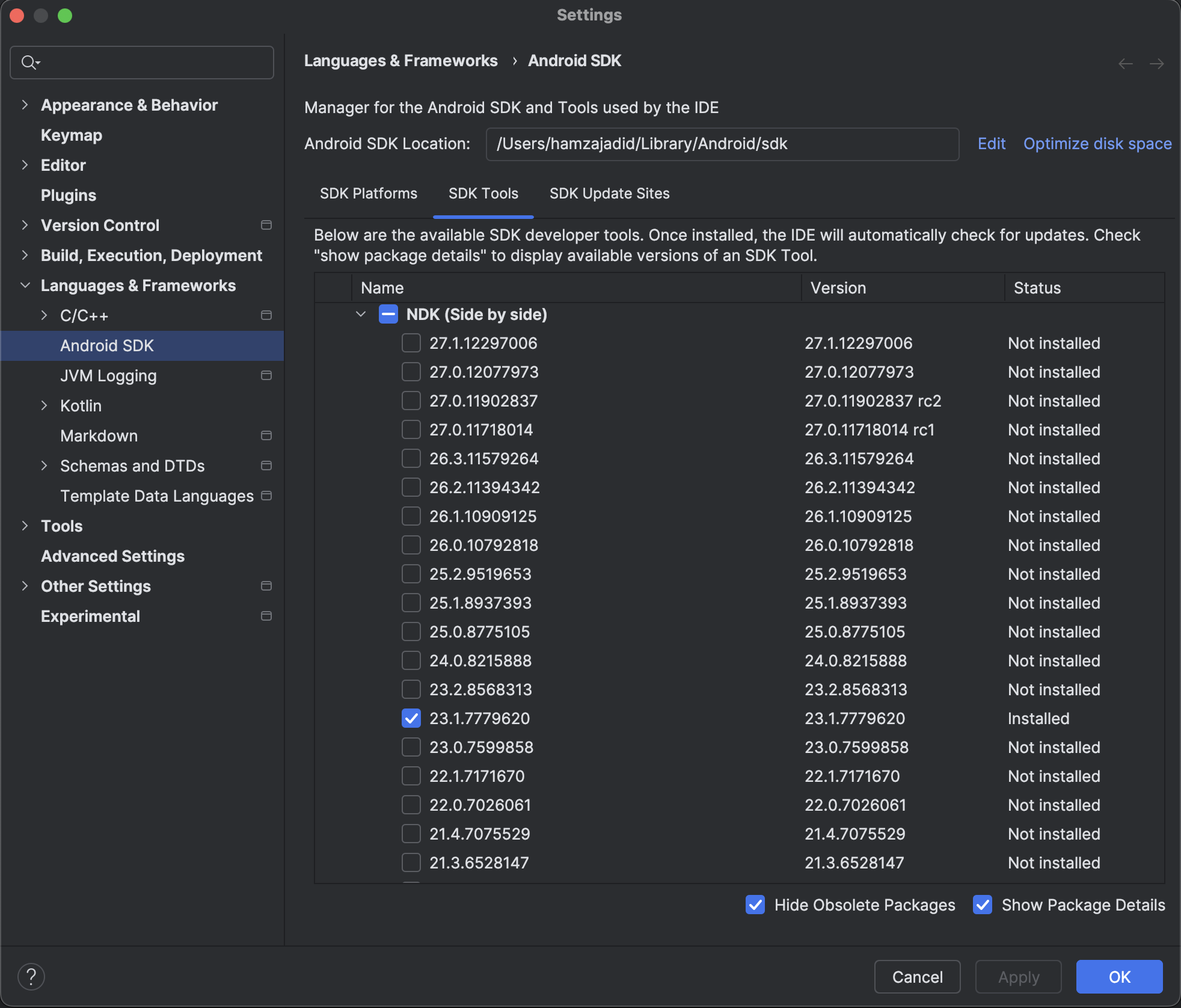Click project-level icon next to Version Control
The width and height of the screenshot is (1181, 1008).
click(x=266, y=225)
